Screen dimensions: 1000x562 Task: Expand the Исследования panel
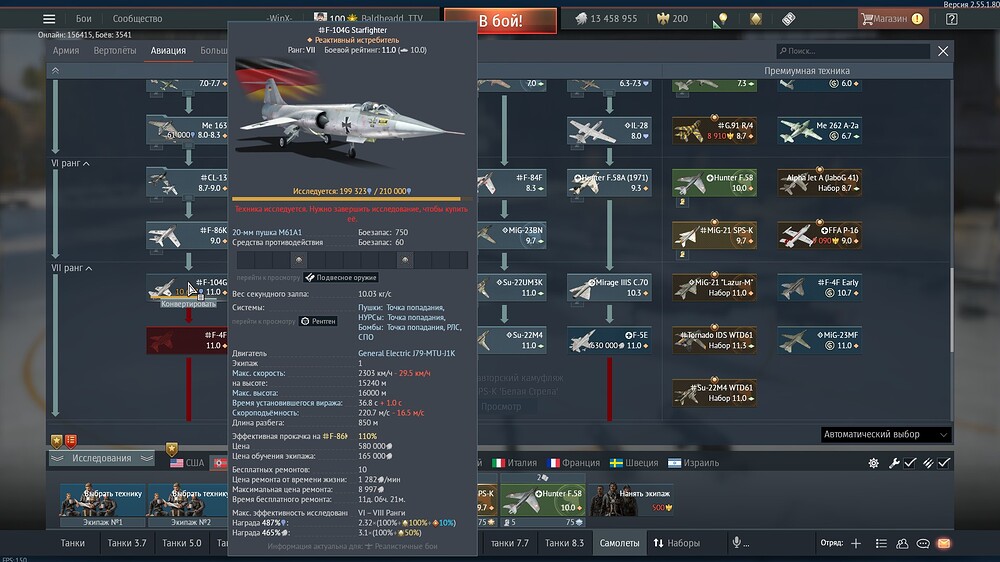[x=101, y=458]
